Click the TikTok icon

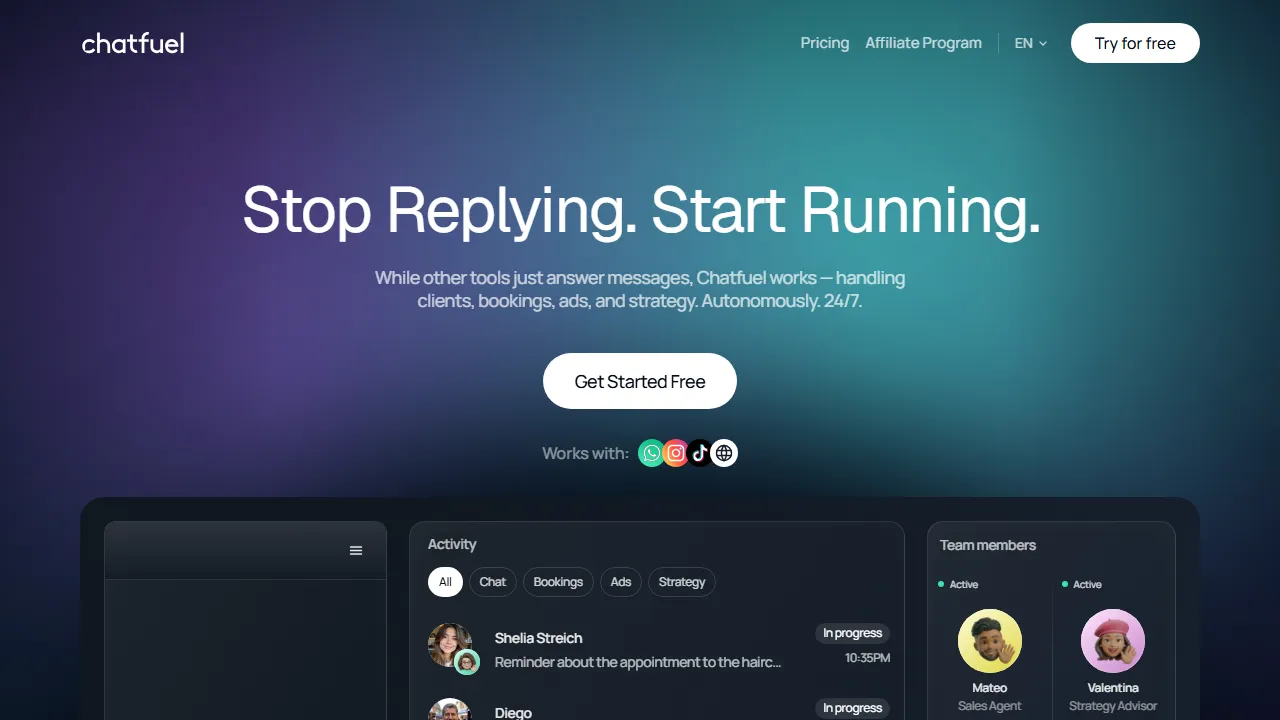coord(700,453)
